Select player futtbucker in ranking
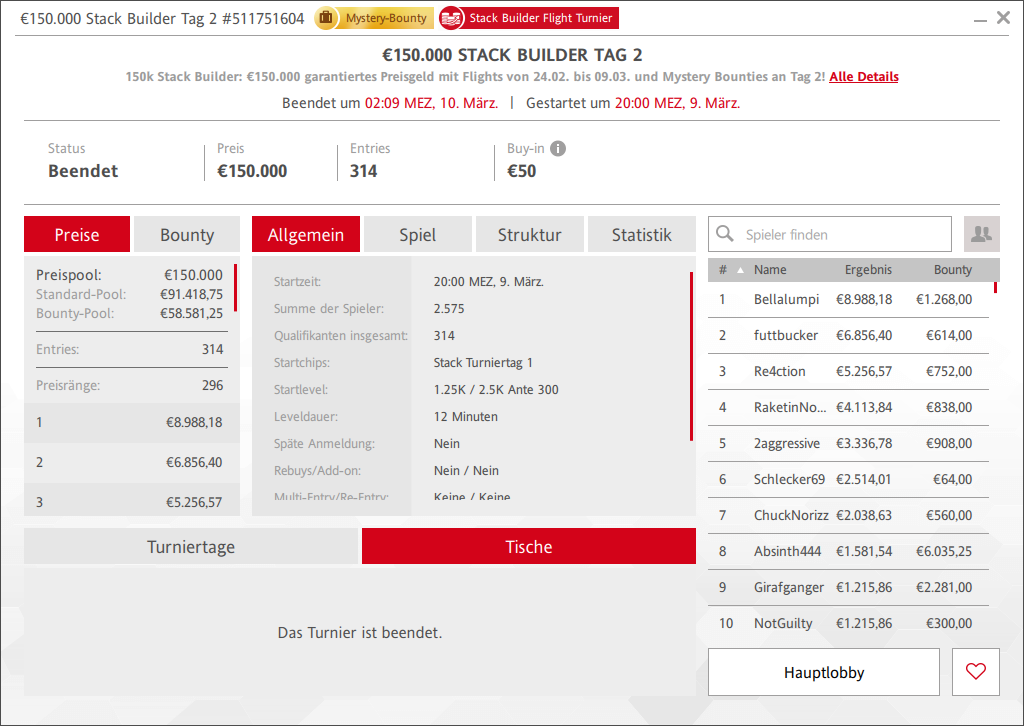 [848, 336]
